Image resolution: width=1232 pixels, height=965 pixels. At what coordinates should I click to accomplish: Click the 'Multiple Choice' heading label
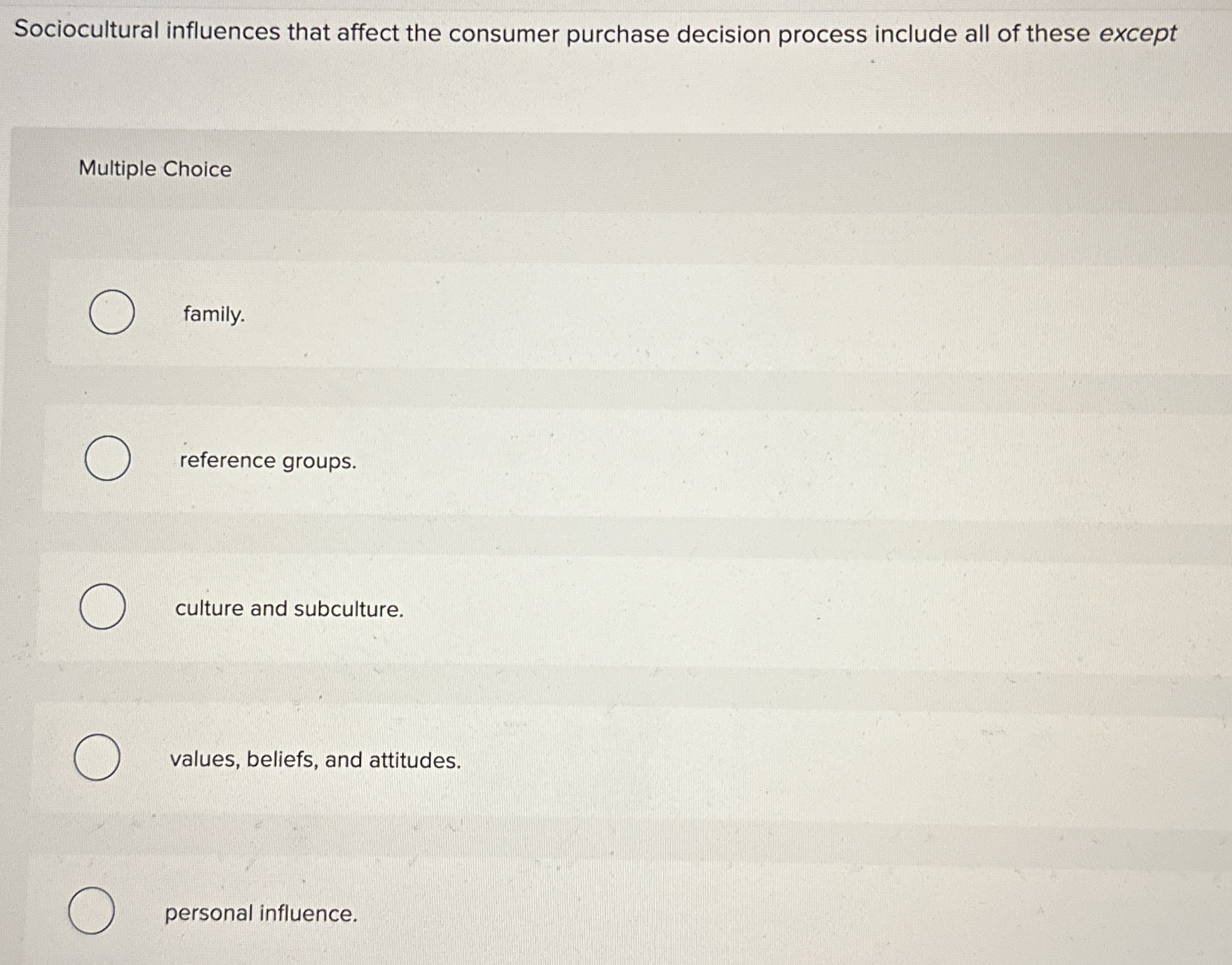click(153, 171)
